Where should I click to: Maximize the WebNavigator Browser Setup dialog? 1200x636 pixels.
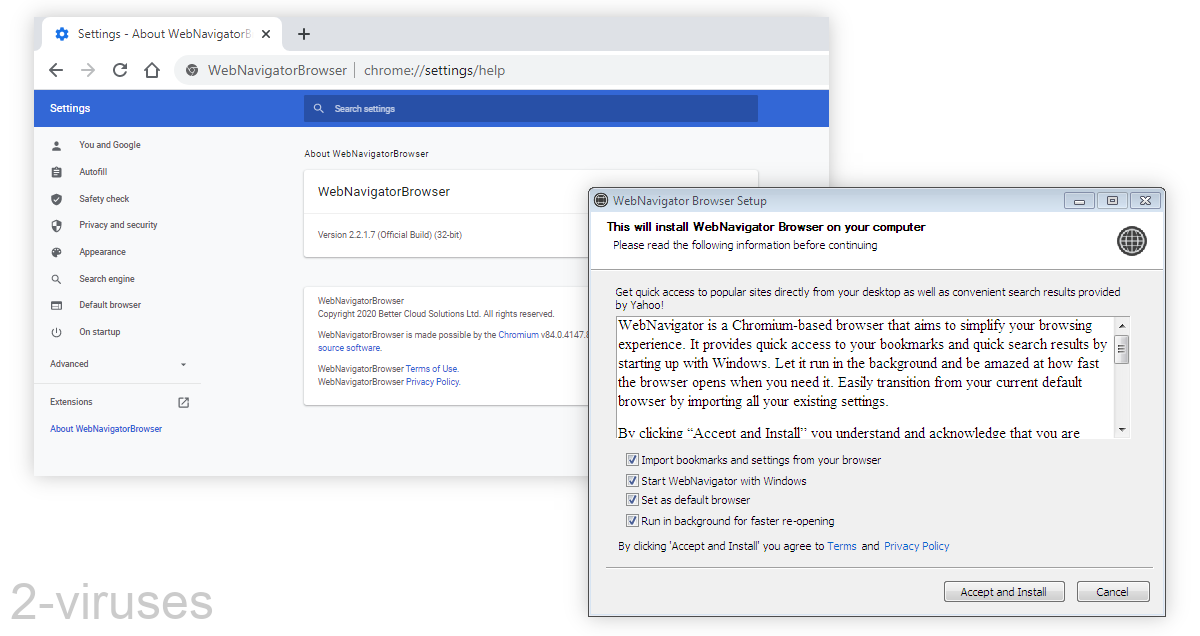coord(1112,200)
